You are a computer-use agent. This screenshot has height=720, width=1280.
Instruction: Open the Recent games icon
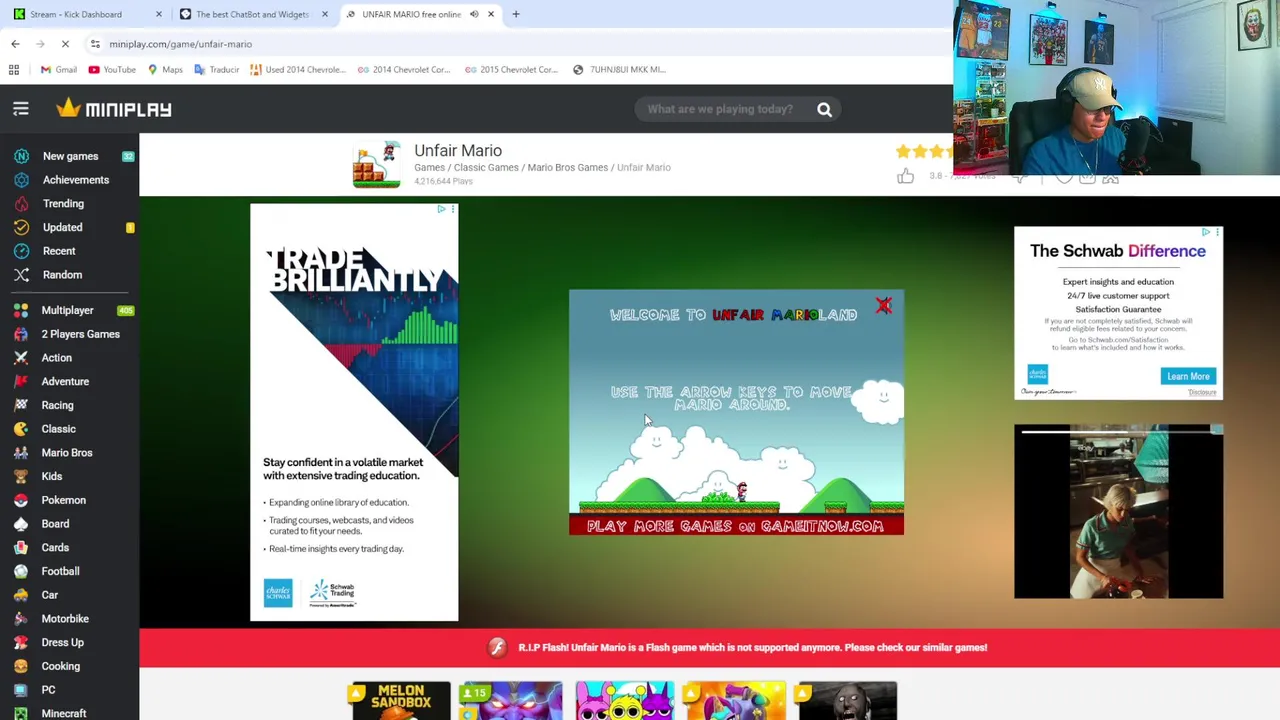(x=21, y=251)
